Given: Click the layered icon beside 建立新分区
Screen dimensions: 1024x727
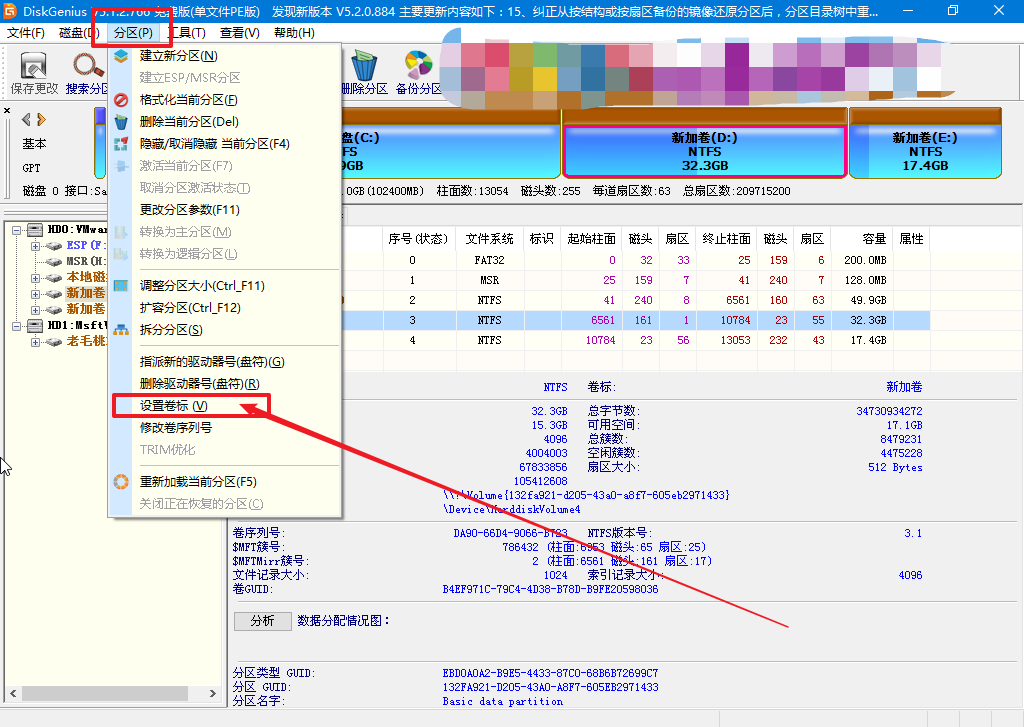Looking at the screenshot, I should [121, 56].
